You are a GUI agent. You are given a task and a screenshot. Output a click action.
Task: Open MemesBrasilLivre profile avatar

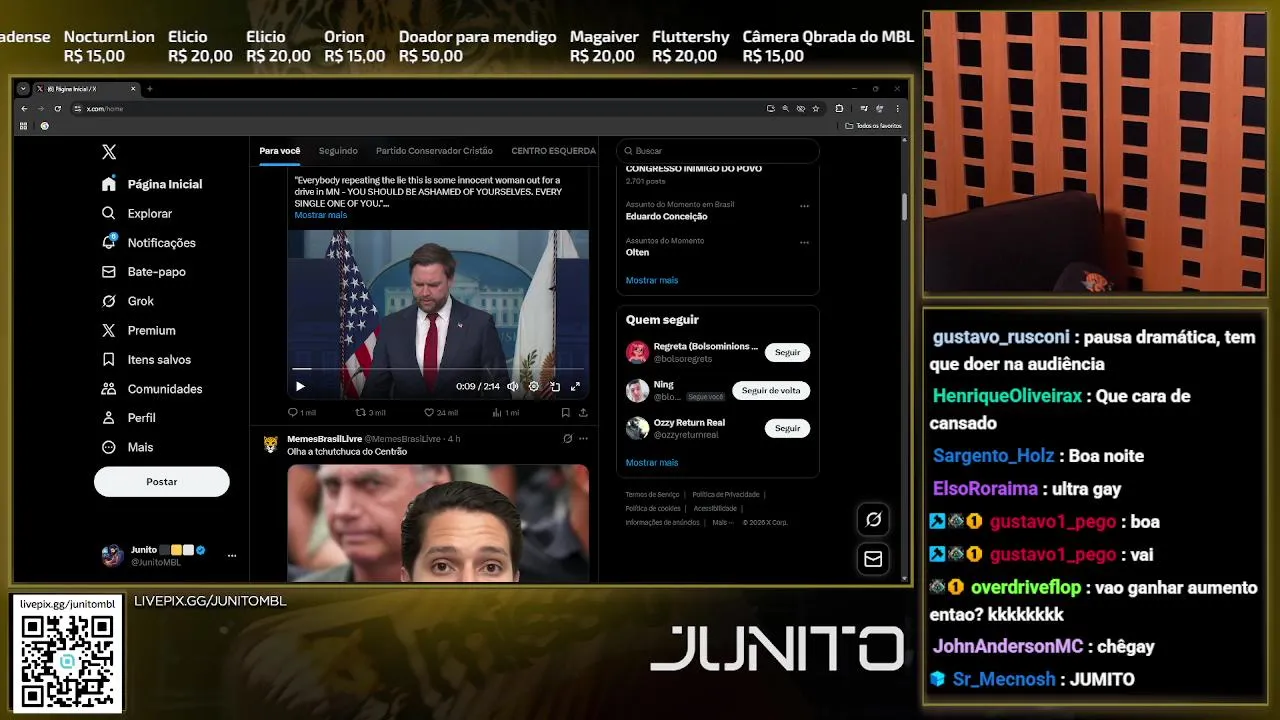click(x=270, y=444)
